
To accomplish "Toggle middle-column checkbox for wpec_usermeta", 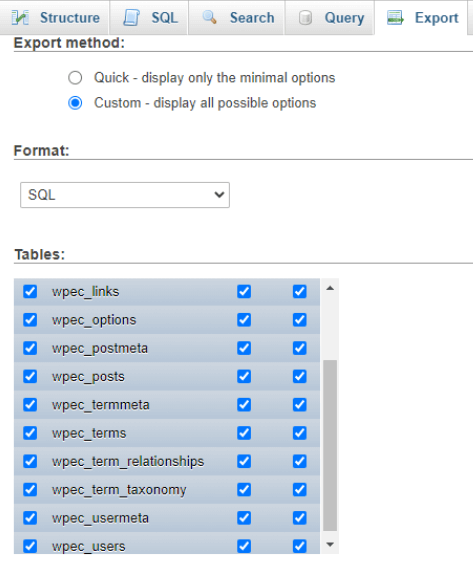I will [x=244, y=518].
